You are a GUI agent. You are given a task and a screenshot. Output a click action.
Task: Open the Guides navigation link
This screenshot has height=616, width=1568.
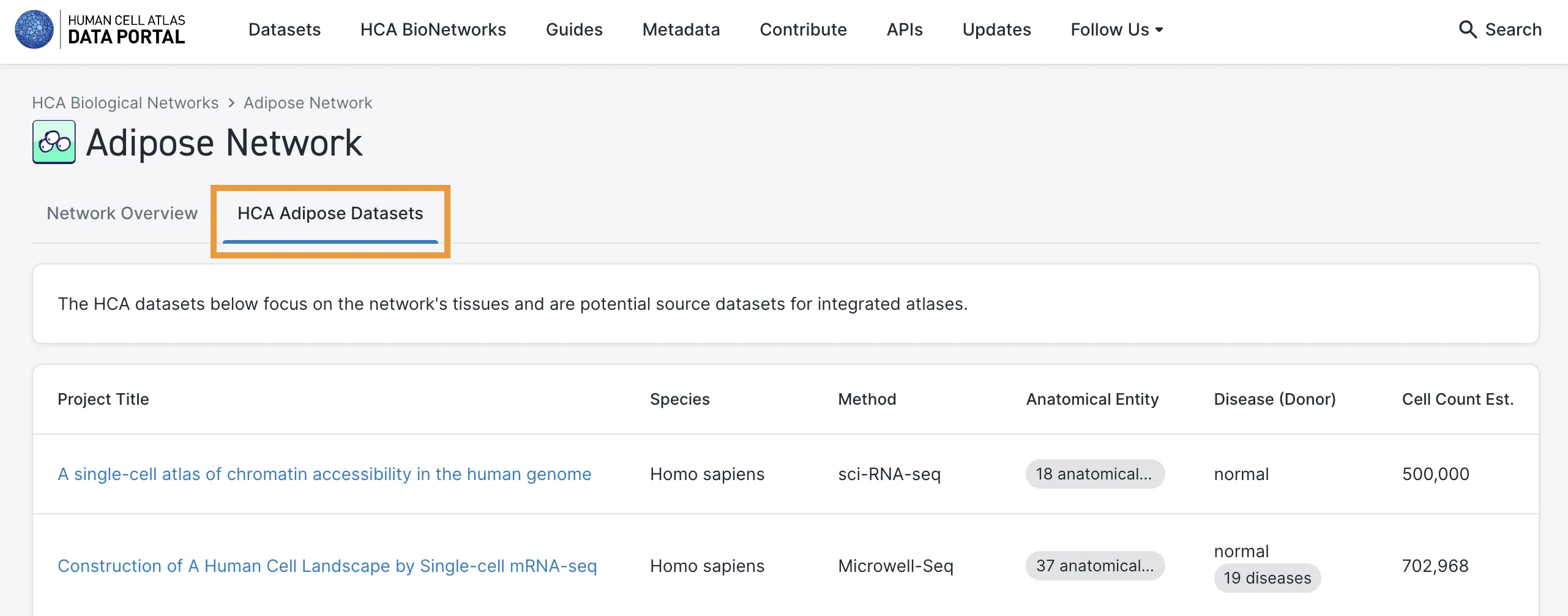573,29
